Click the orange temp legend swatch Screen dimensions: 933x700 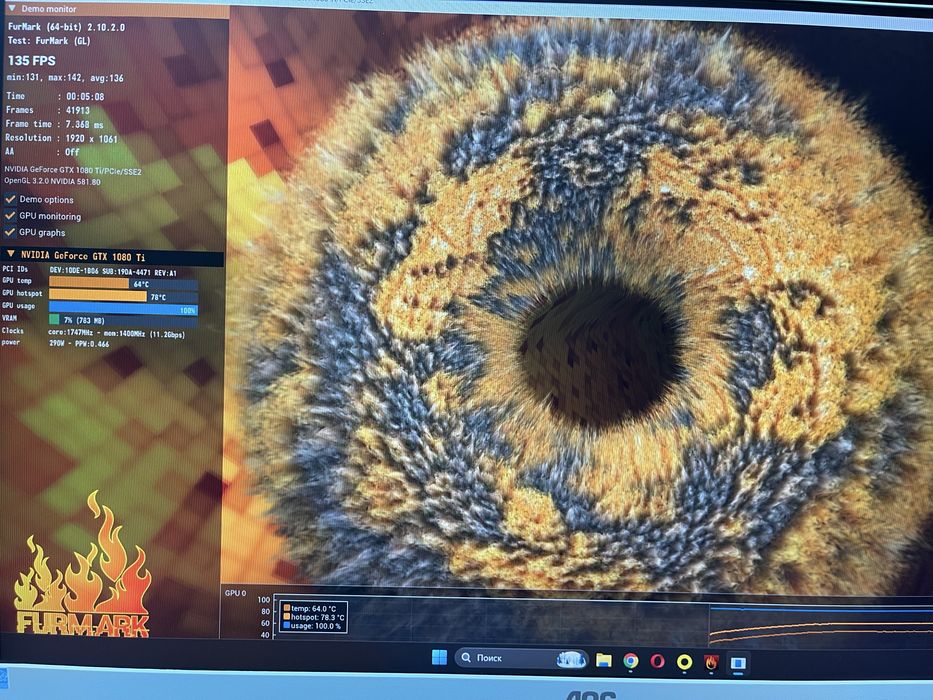pyautogui.click(x=286, y=608)
